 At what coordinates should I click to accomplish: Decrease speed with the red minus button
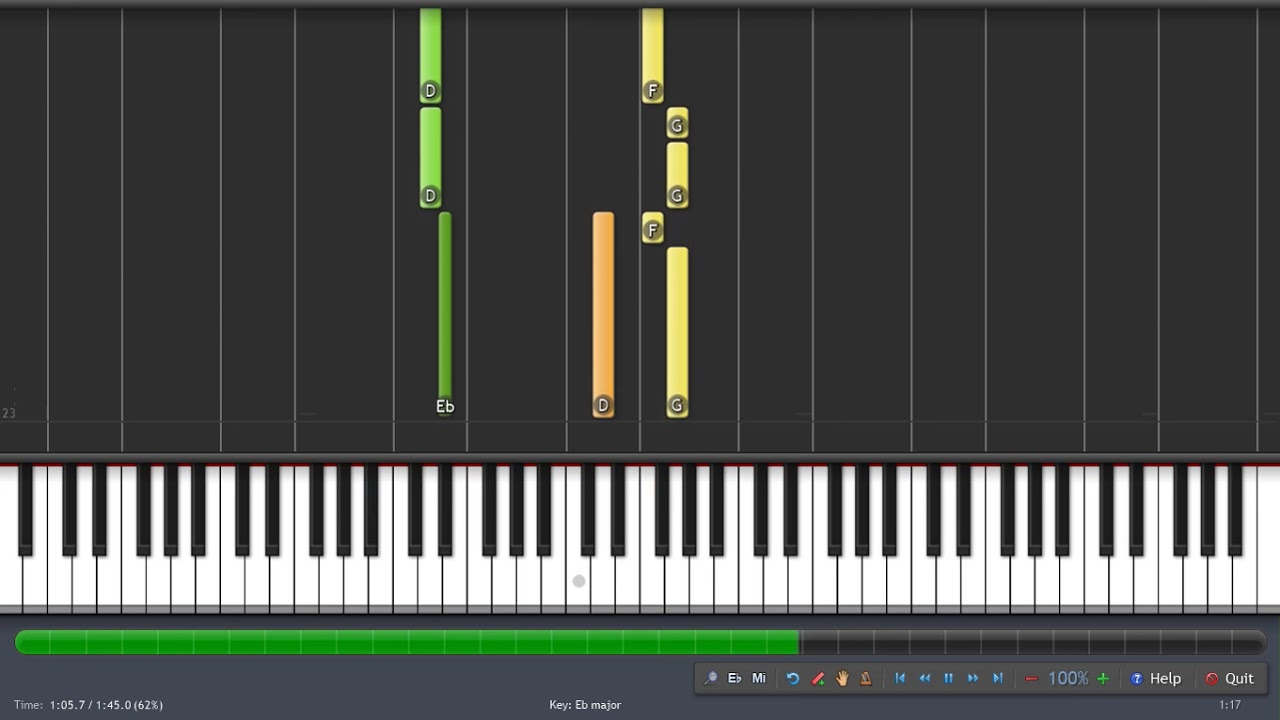[x=1032, y=678]
